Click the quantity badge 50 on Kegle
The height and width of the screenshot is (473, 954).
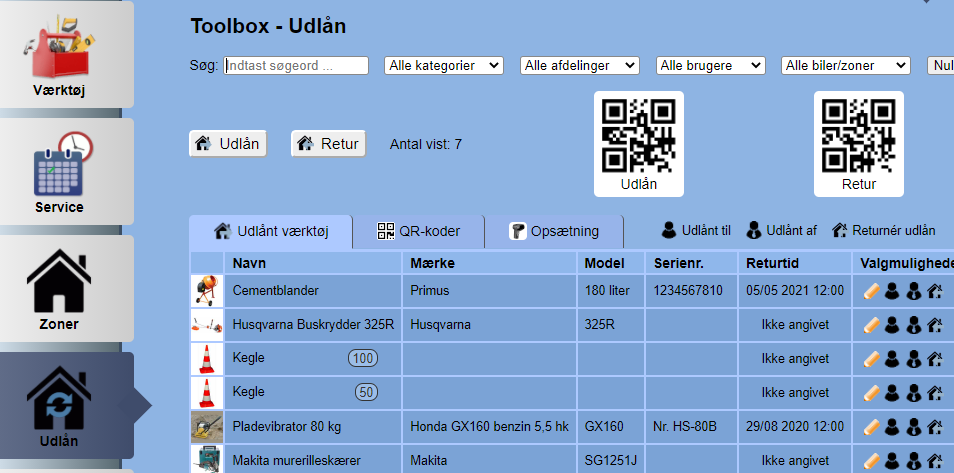366,393
